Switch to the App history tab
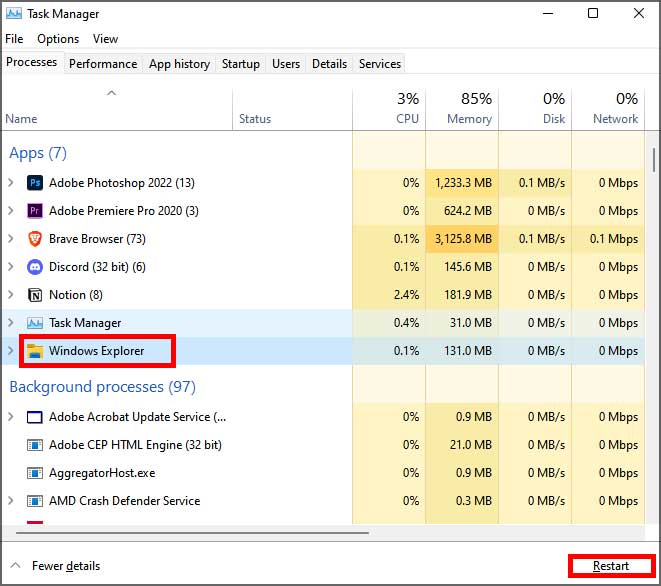Screen dimensions: 661x586 pos(179,64)
